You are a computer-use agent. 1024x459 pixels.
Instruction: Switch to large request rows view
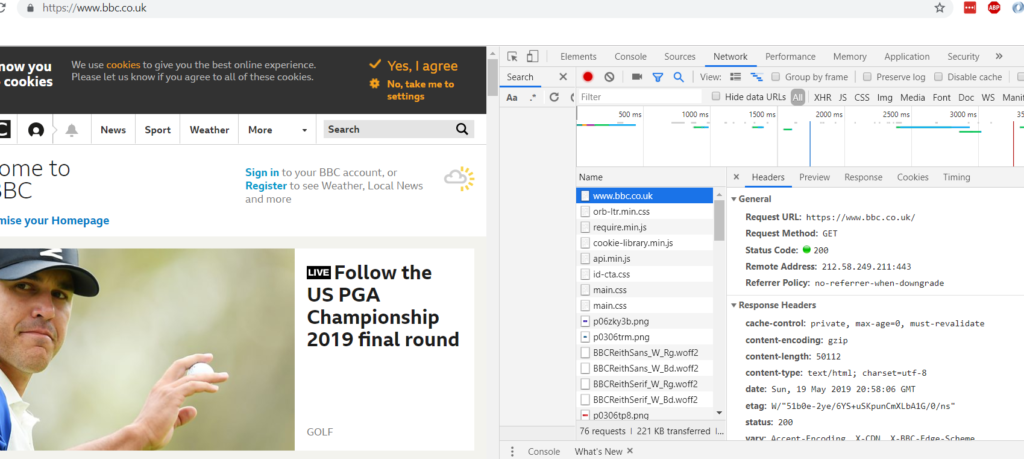click(735, 77)
